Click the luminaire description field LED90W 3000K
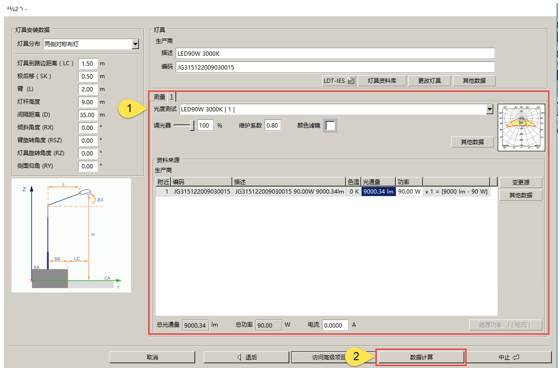The image size is (560, 372). pos(335,54)
